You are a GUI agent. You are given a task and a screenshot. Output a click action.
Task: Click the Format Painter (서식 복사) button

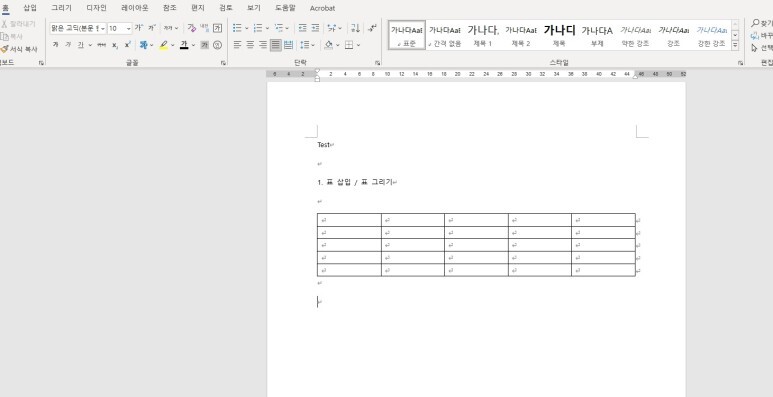[19, 49]
